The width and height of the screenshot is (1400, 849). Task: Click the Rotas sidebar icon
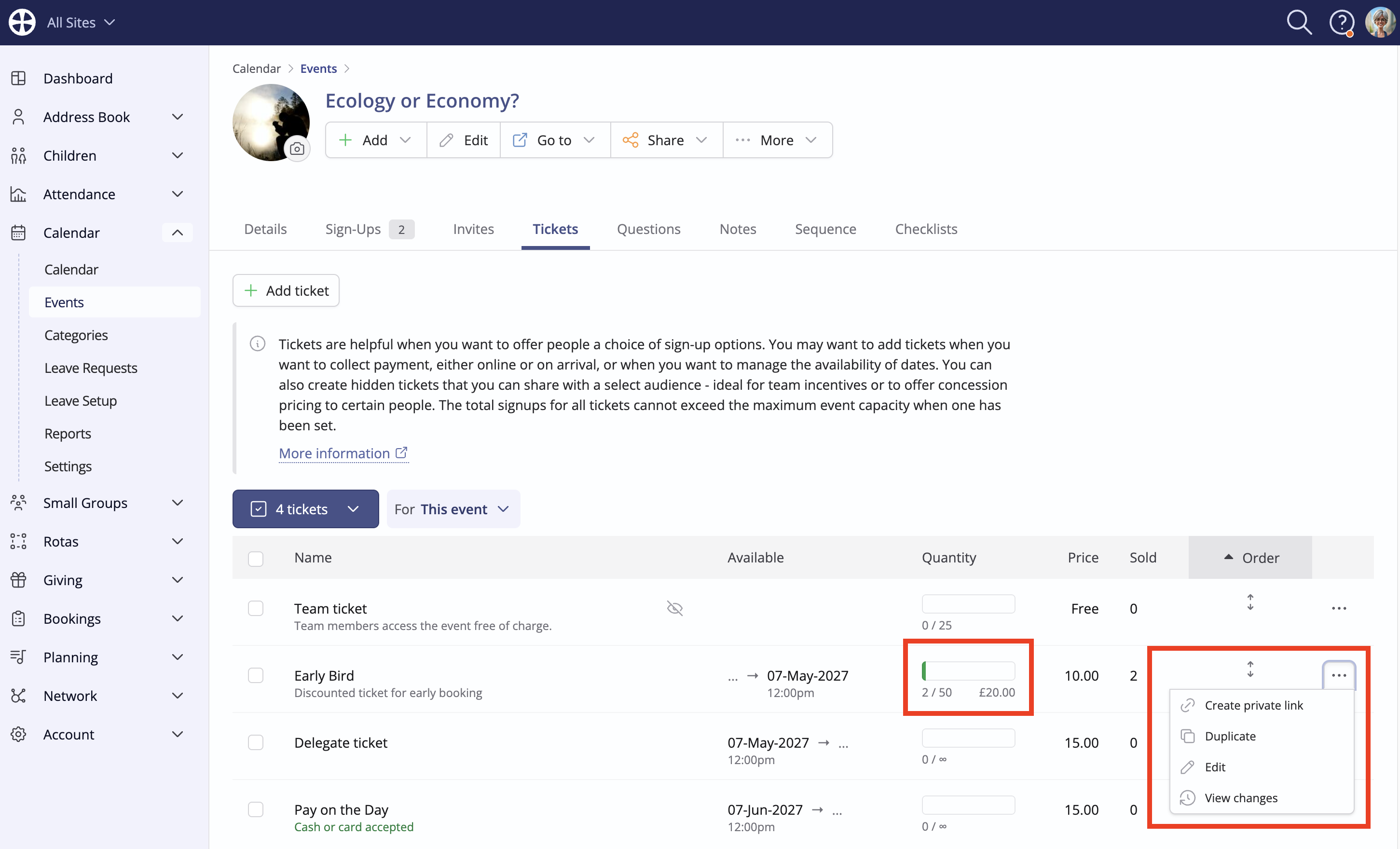pos(18,542)
